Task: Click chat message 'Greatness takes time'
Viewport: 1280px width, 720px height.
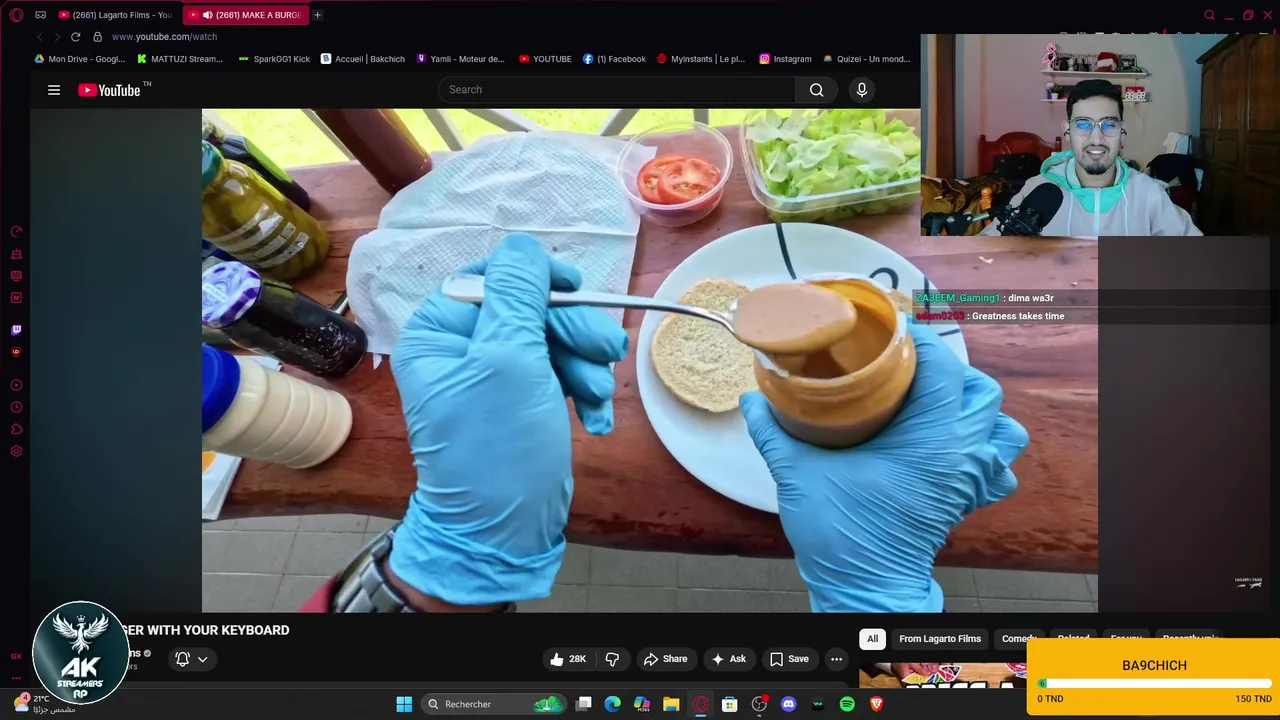Action: pos(1018,316)
